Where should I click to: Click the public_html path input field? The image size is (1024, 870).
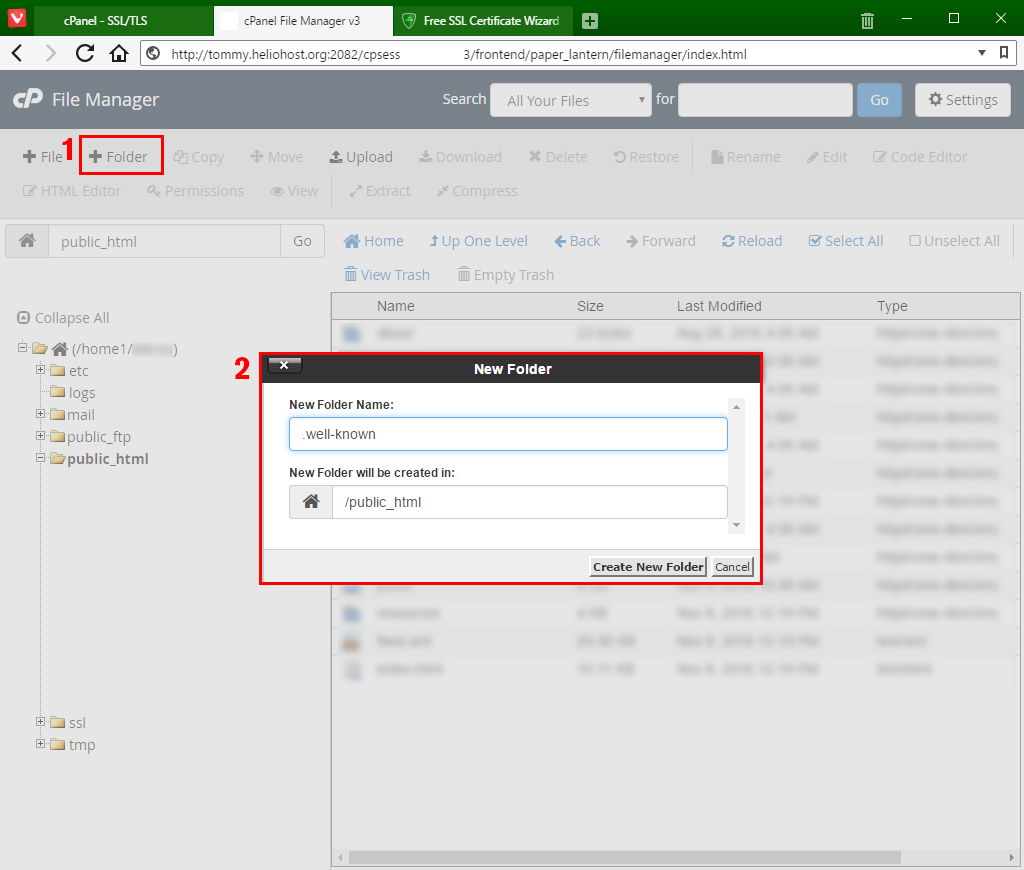point(165,241)
